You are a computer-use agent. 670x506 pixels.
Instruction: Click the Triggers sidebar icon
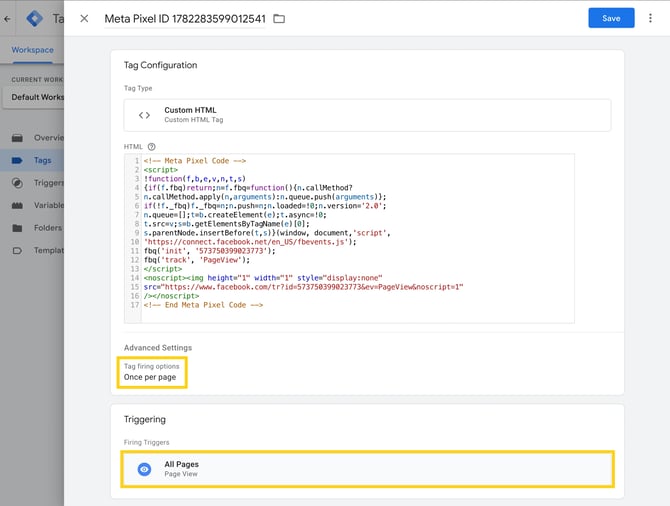click(x=17, y=183)
